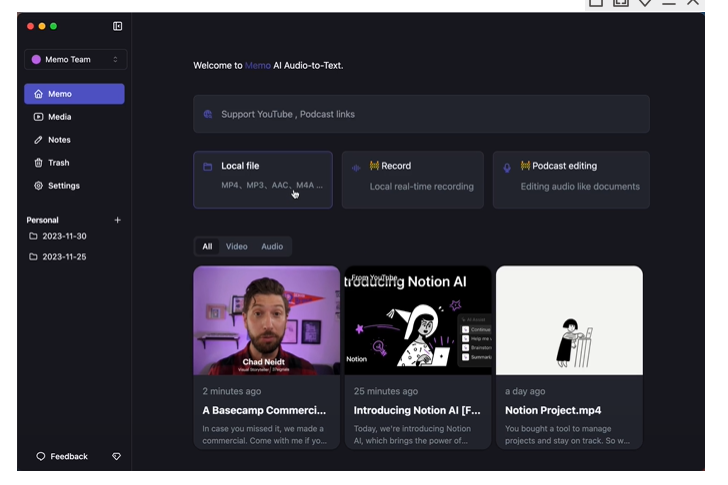Screen dimensions: 728x485
Task: Click the trash bin icon
Action: [39, 163]
